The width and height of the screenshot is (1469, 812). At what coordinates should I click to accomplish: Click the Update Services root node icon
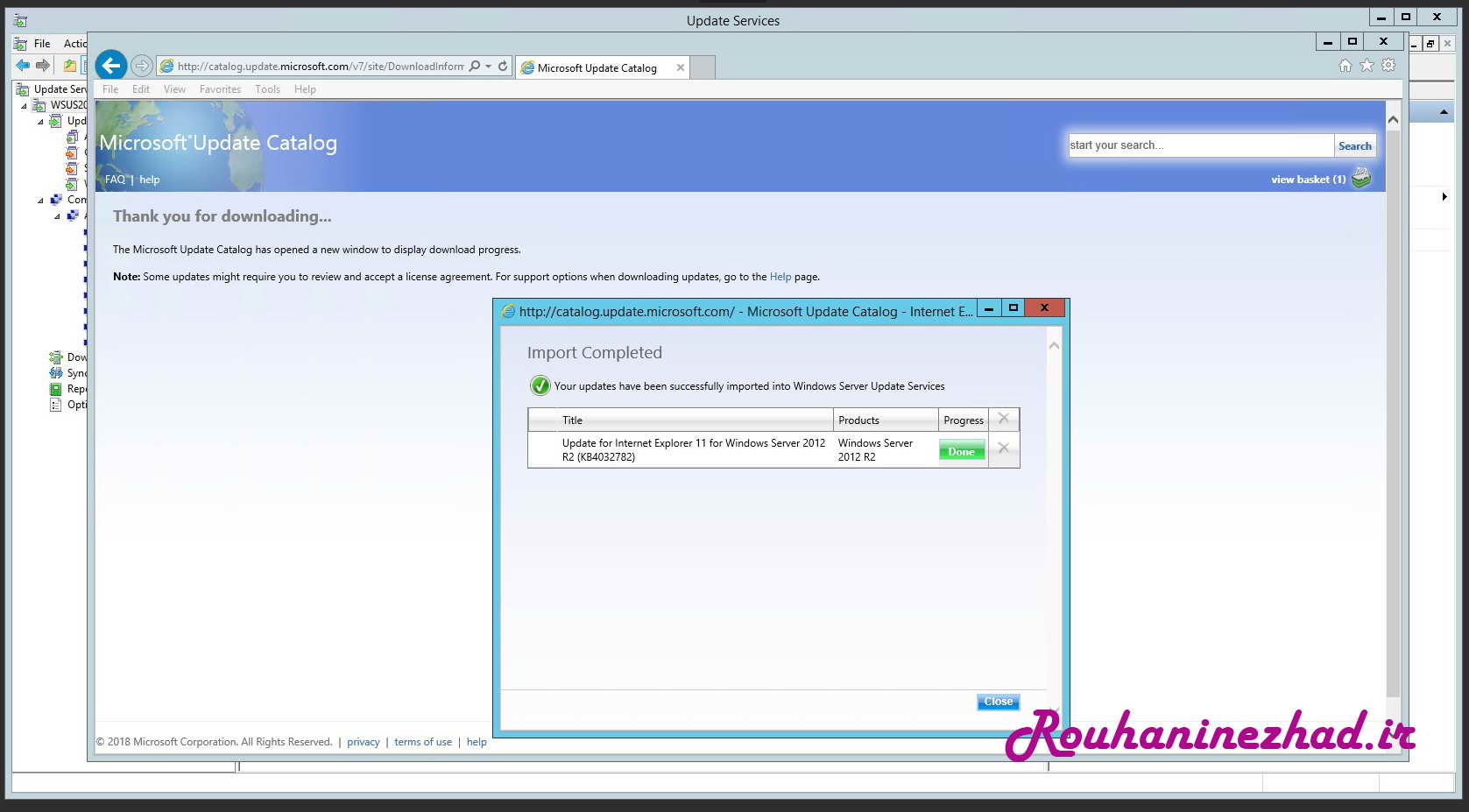(x=22, y=89)
